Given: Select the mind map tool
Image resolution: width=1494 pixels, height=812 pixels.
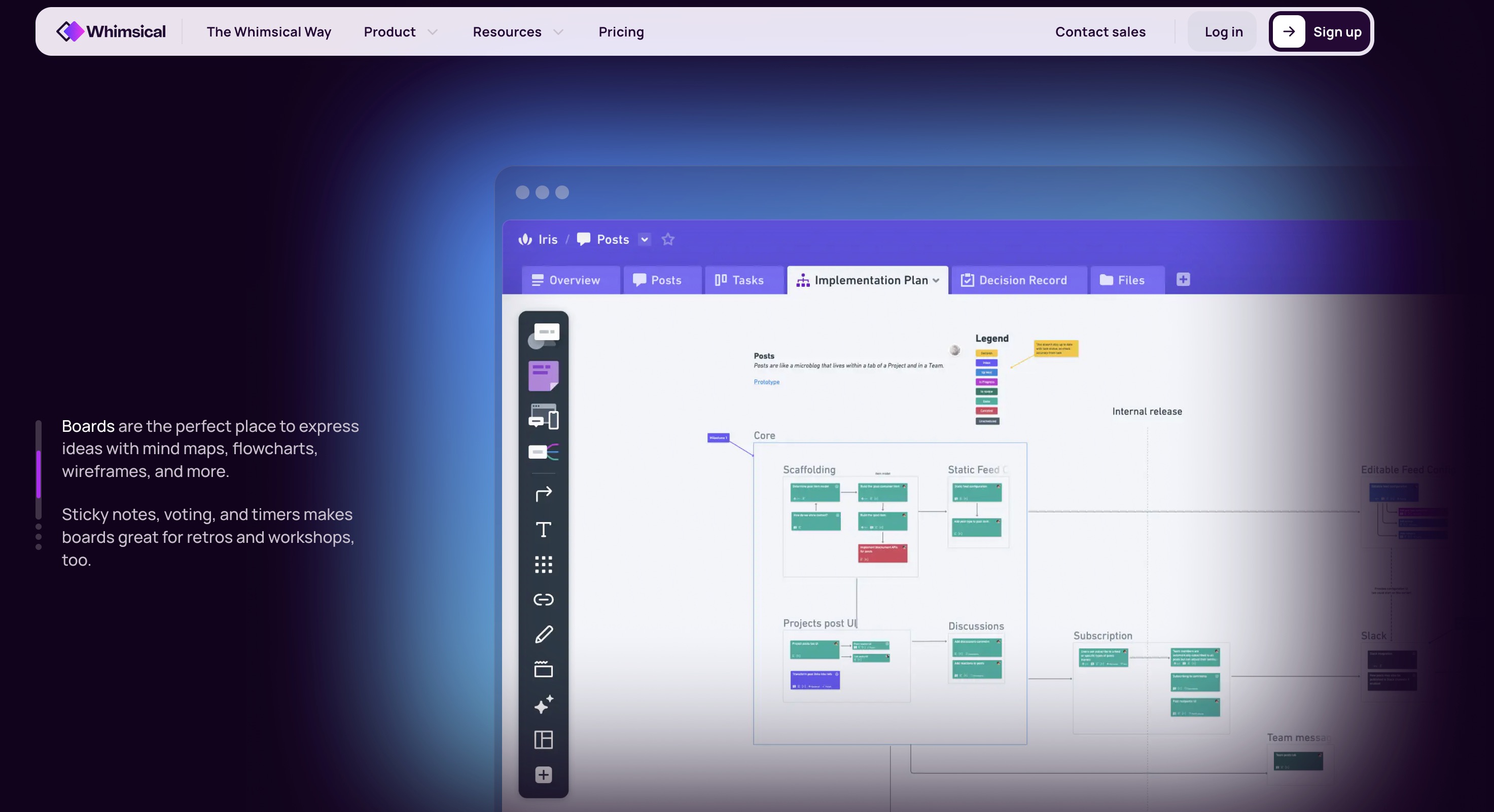Looking at the screenshot, I should 544,452.
